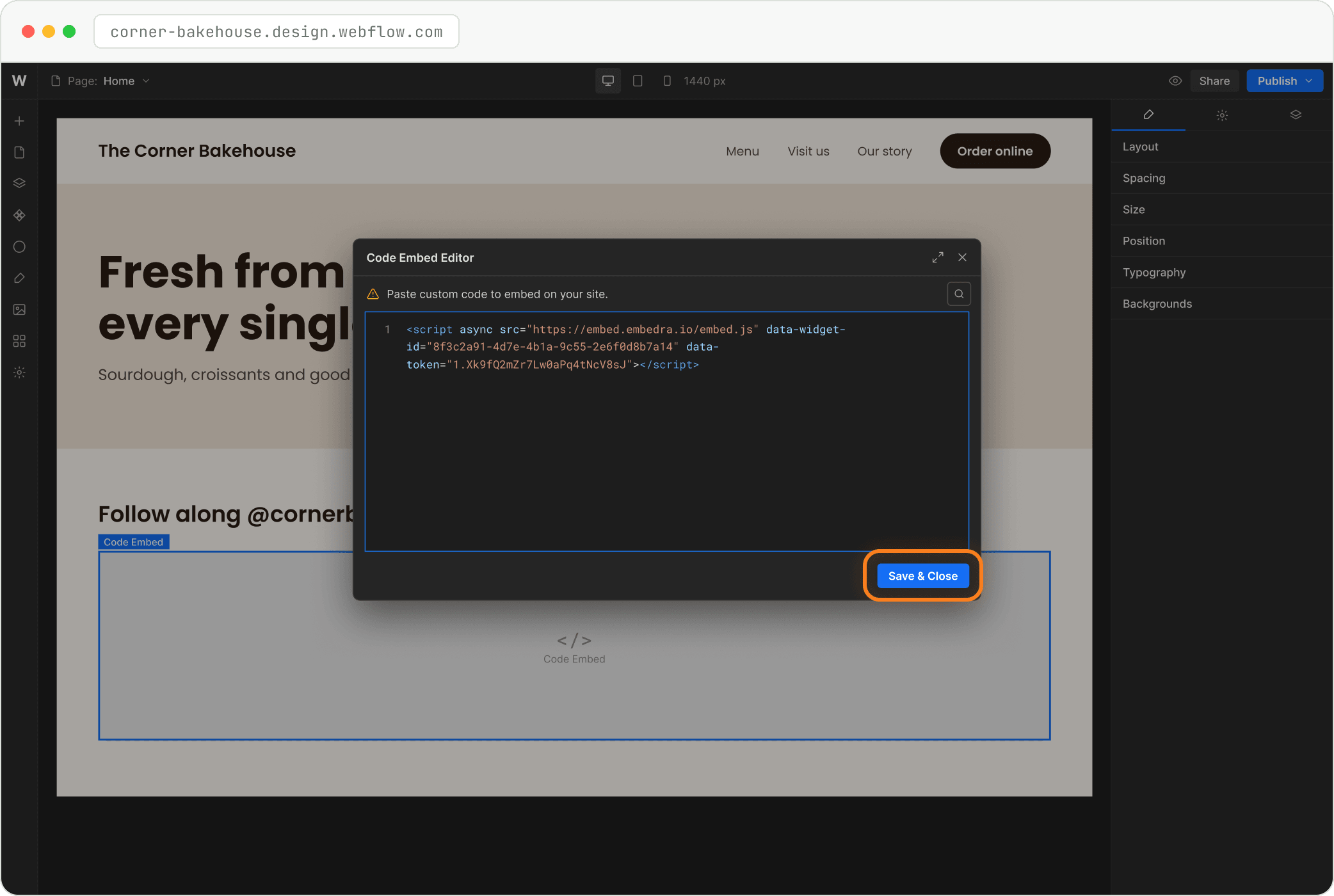Click the browser address bar
Image resolution: width=1334 pixels, height=896 pixels.
click(277, 31)
